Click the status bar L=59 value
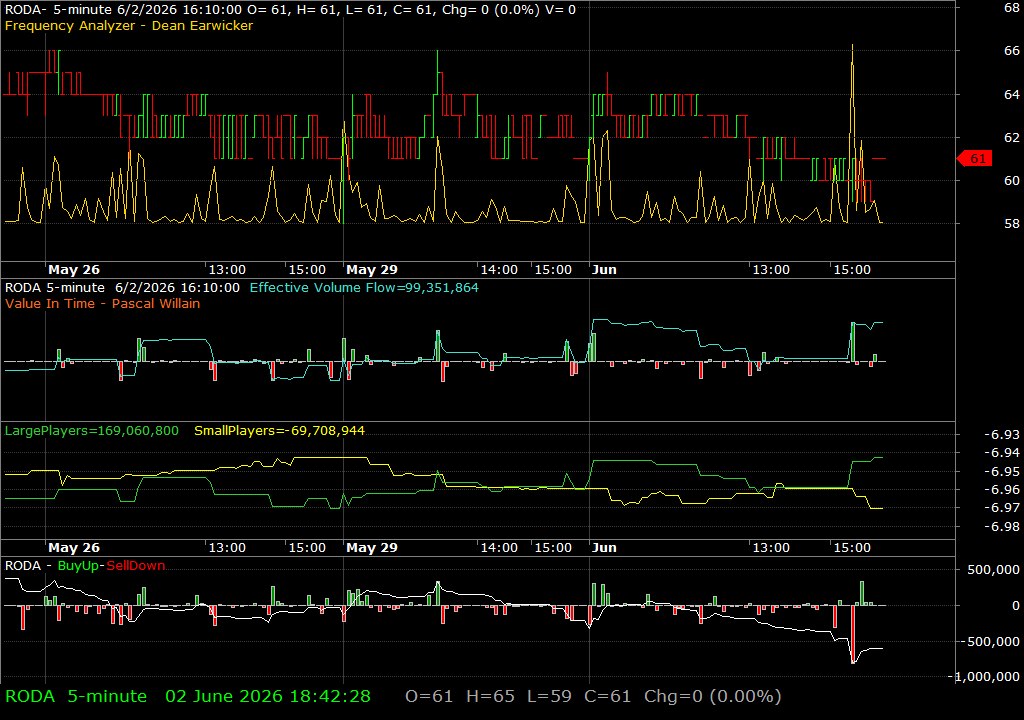Screen dimensions: 1024x720 (549, 696)
